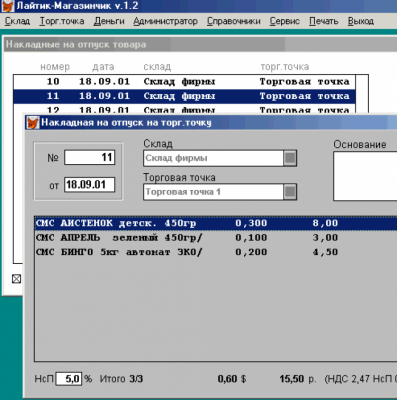Image resolution: width=397 pixels, height=400 pixels.
Task: Open the Печать menu
Action: click(x=324, y=21)
